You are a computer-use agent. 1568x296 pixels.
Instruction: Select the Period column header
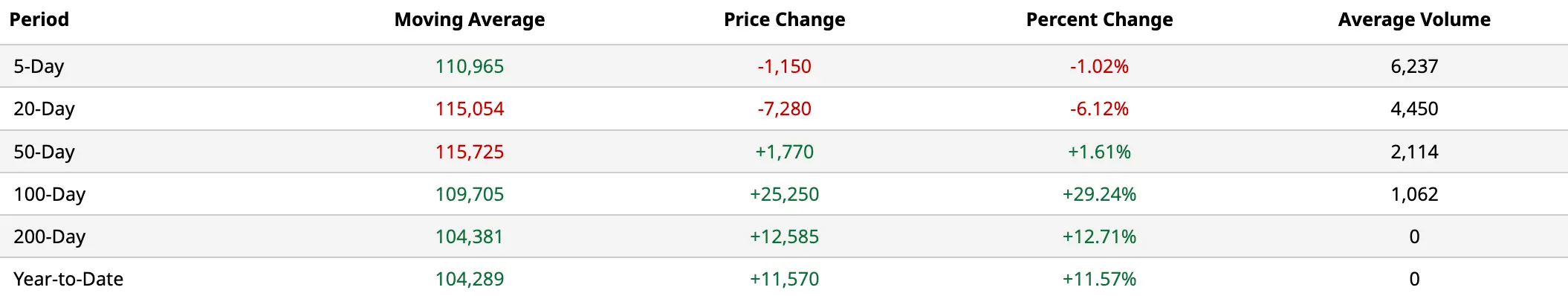[39, 19]
